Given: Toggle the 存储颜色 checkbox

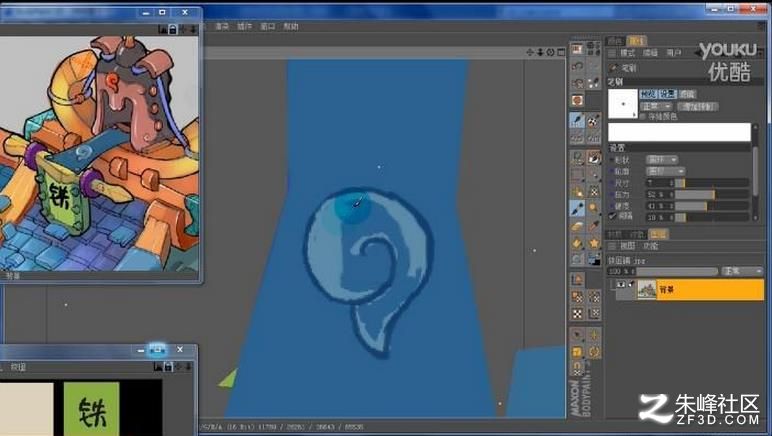Looking at the screenshot, I should coord(643,117).
